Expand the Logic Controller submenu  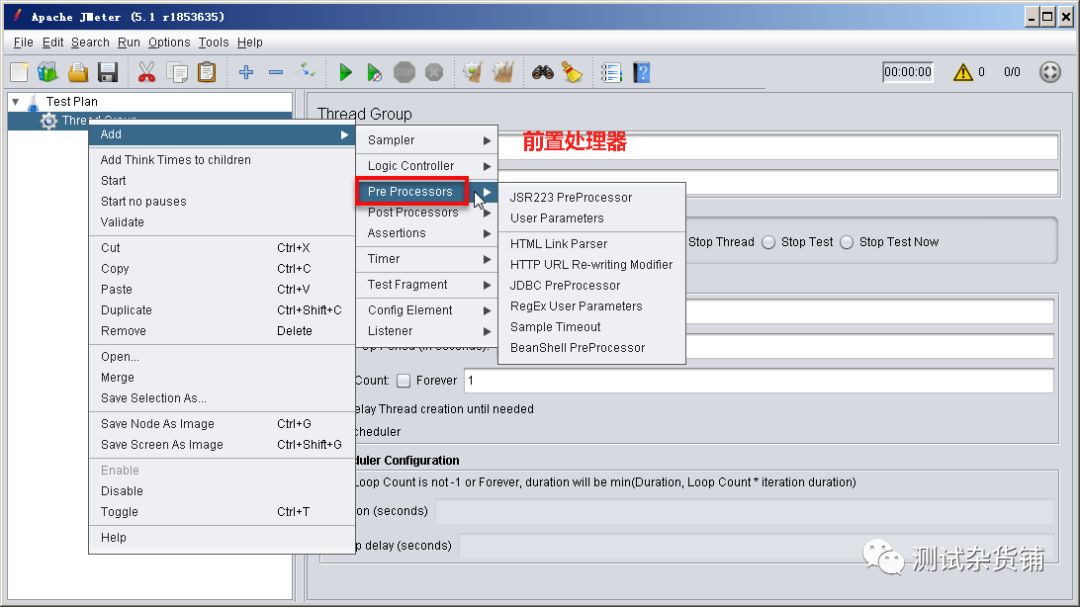[x=427, y=166]
